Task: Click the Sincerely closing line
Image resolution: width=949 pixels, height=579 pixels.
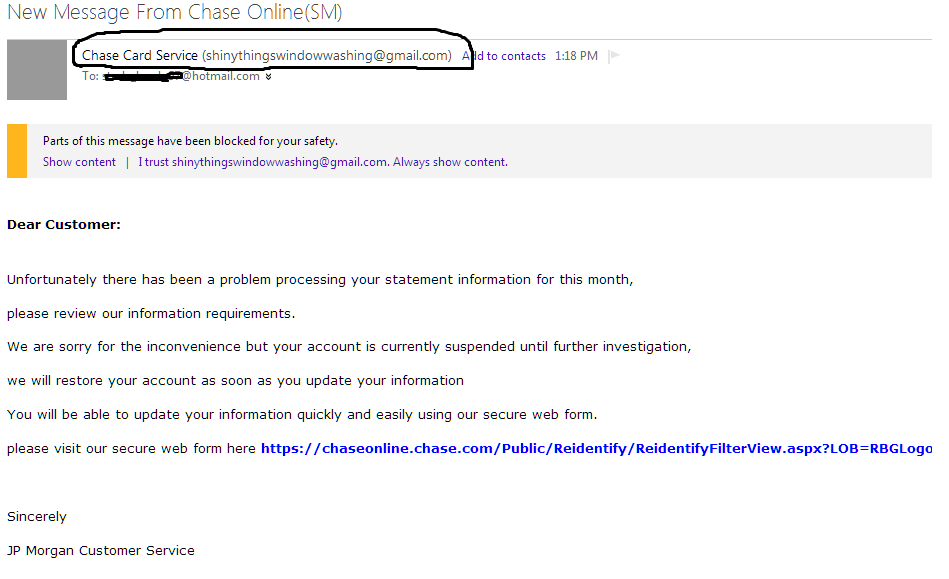Action: click(37, 517)
